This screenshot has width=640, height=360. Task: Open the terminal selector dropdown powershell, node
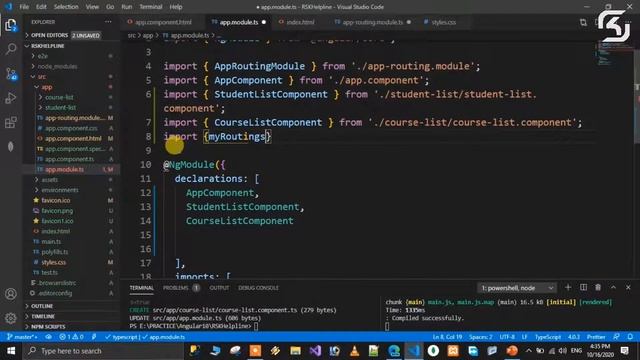[x=517, y=288]
